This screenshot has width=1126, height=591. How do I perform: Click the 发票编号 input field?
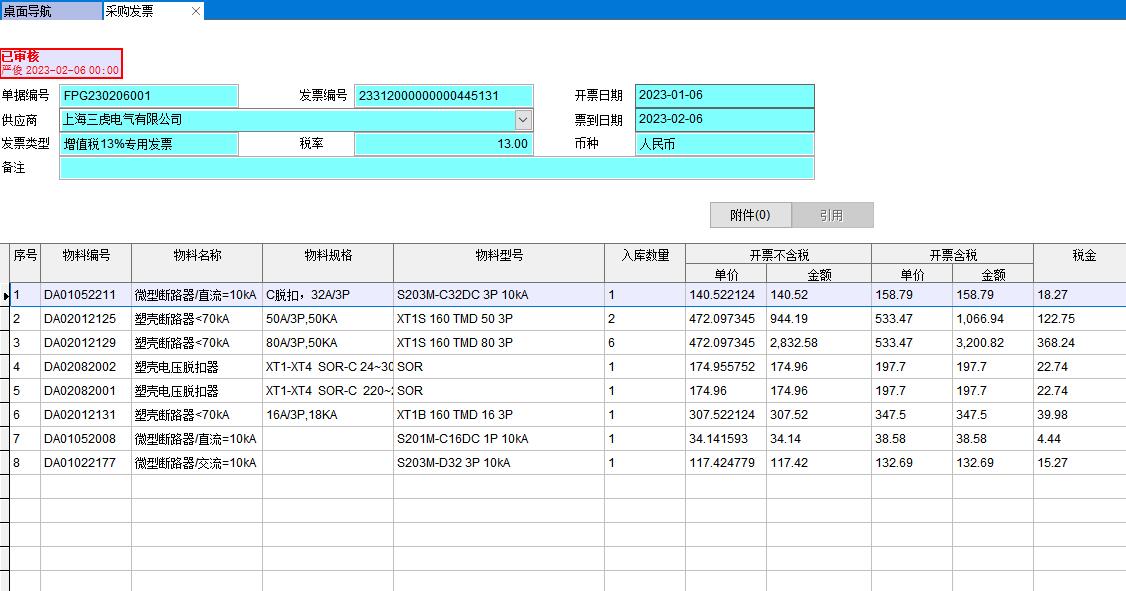point(443,96)
